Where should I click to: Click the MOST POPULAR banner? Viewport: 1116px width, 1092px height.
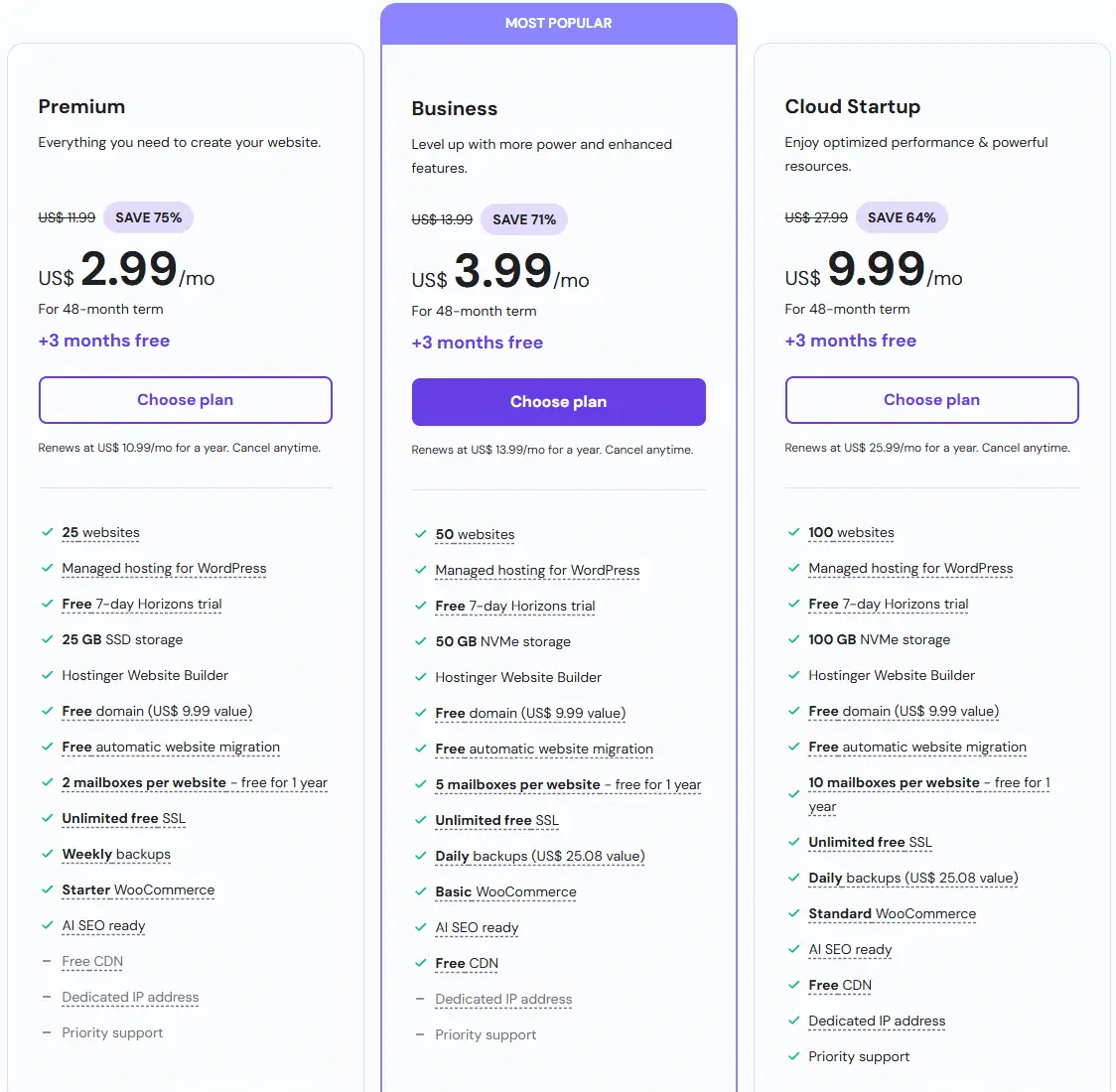559,24
